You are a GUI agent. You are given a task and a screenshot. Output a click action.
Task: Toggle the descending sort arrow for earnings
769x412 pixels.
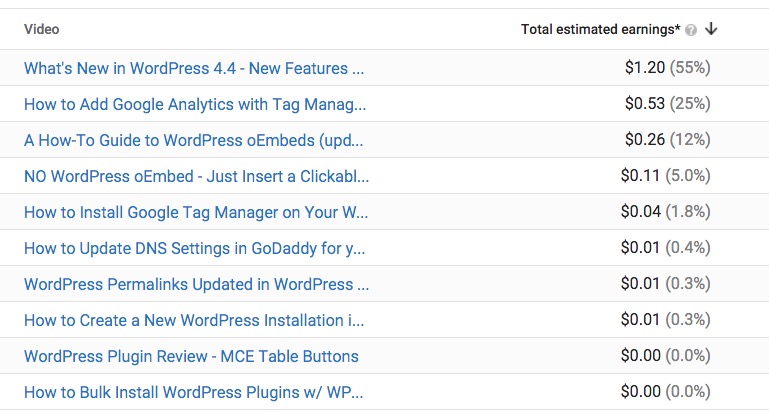tap(711, 29)
